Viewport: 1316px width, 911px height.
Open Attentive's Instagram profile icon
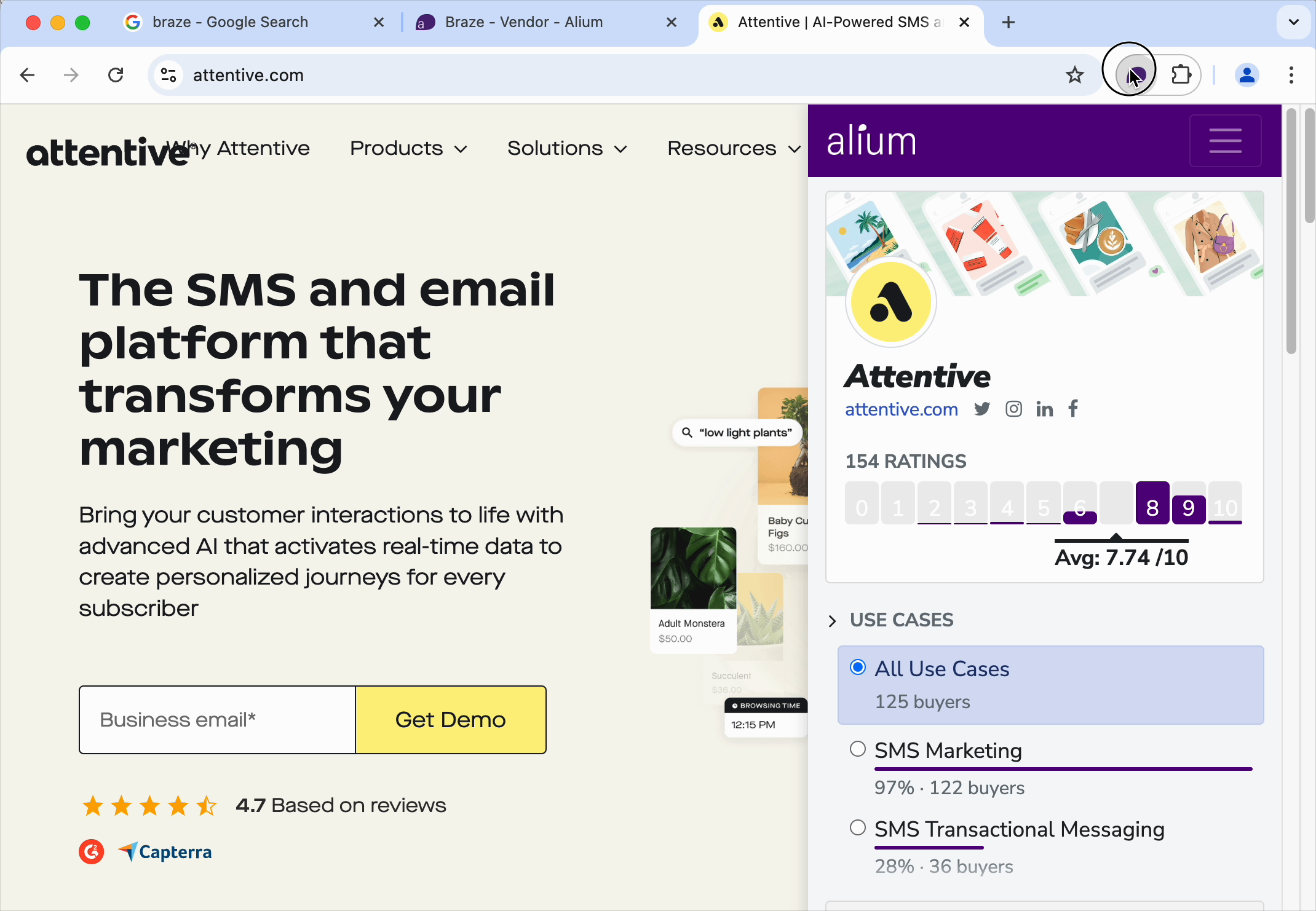click(x=1013, y=409)
